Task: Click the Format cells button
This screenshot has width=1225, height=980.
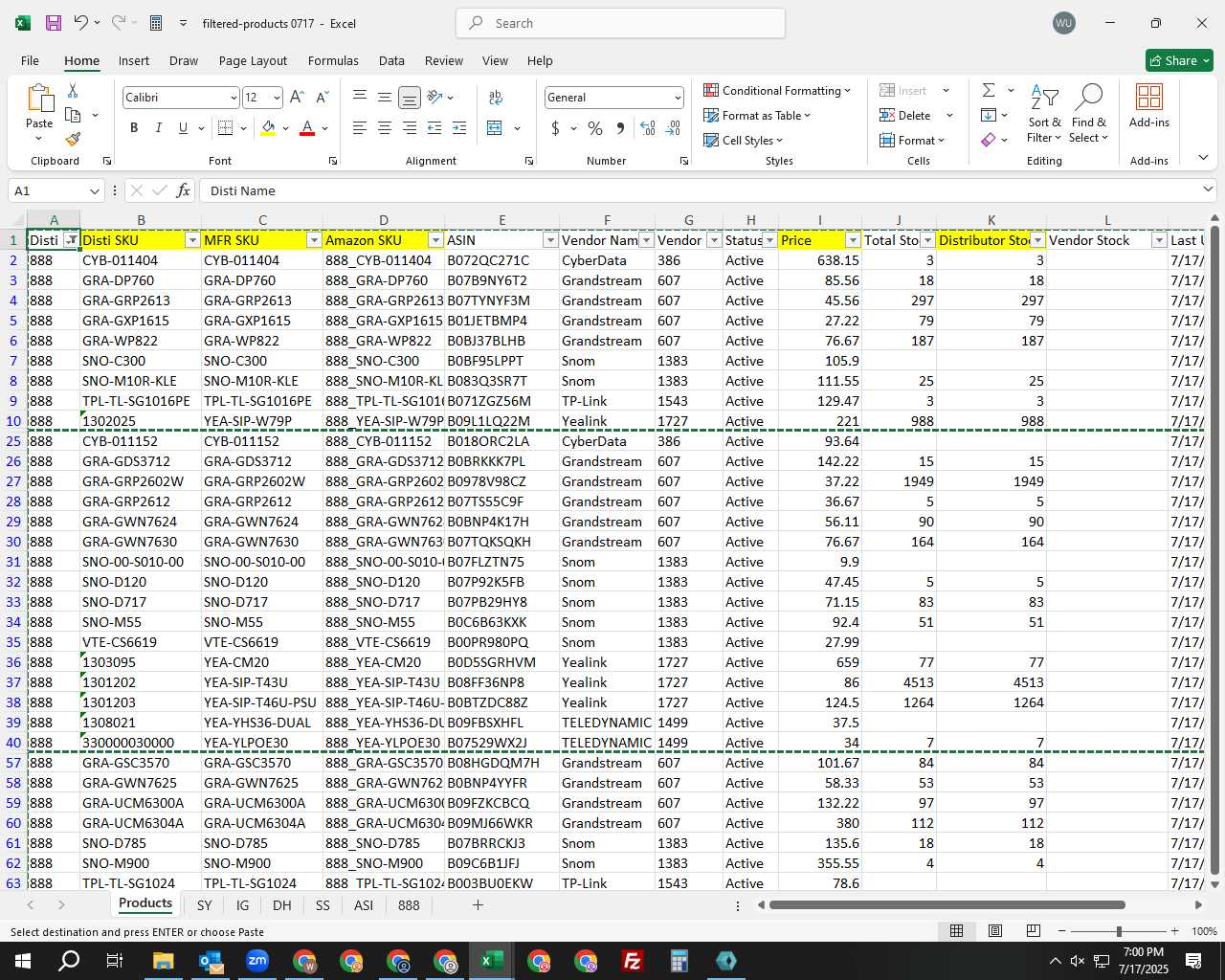Action: click(912, 140)
